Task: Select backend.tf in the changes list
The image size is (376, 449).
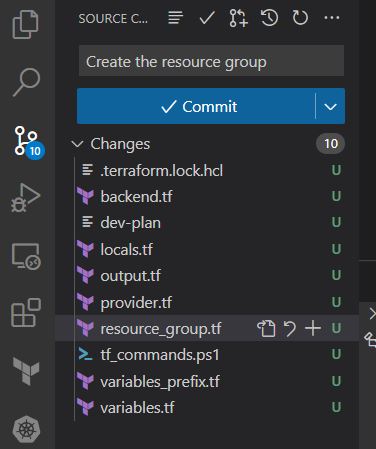Action: click(209, 196)
